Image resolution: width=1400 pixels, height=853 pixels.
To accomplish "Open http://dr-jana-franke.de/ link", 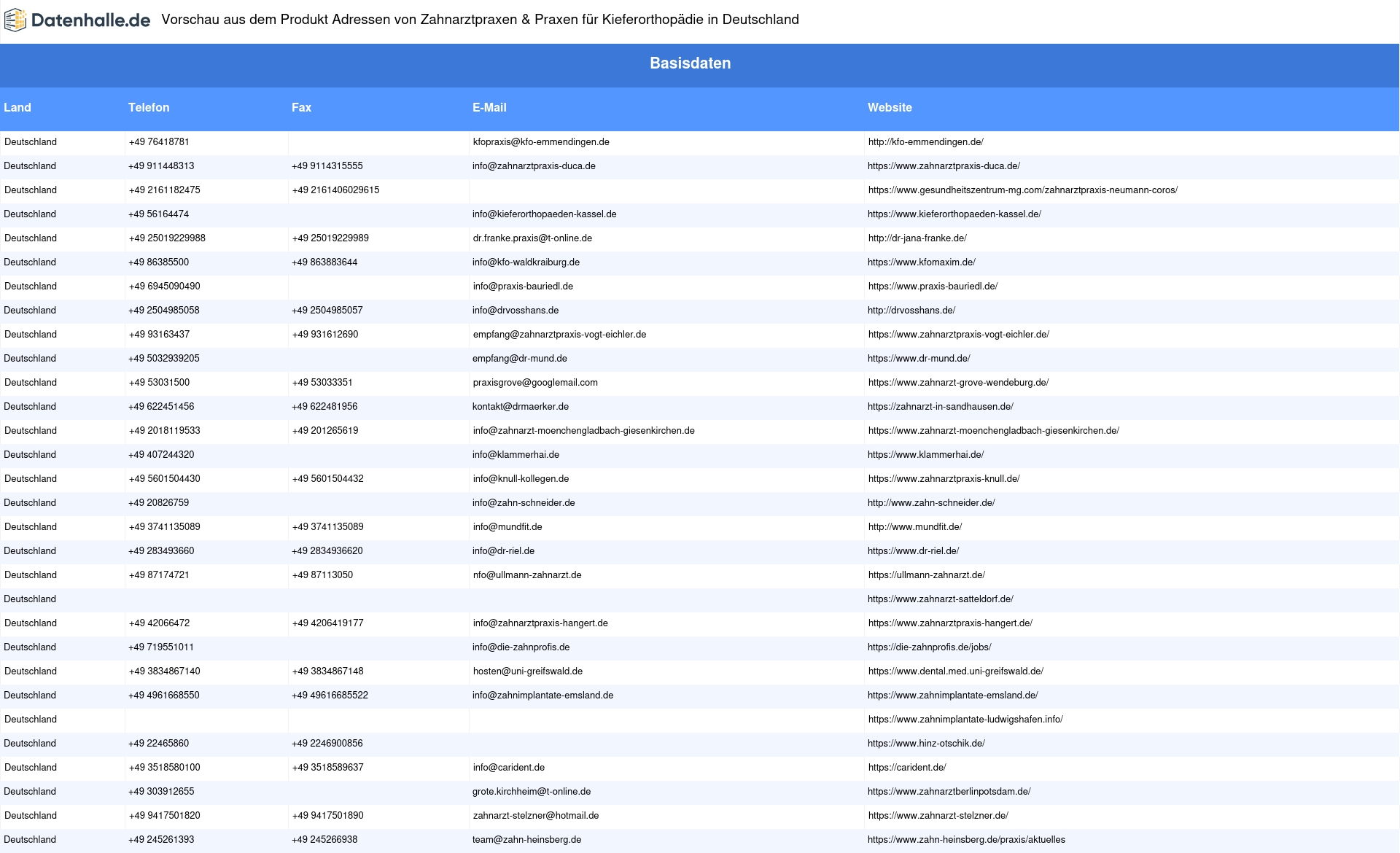I will tap(917, 238).
